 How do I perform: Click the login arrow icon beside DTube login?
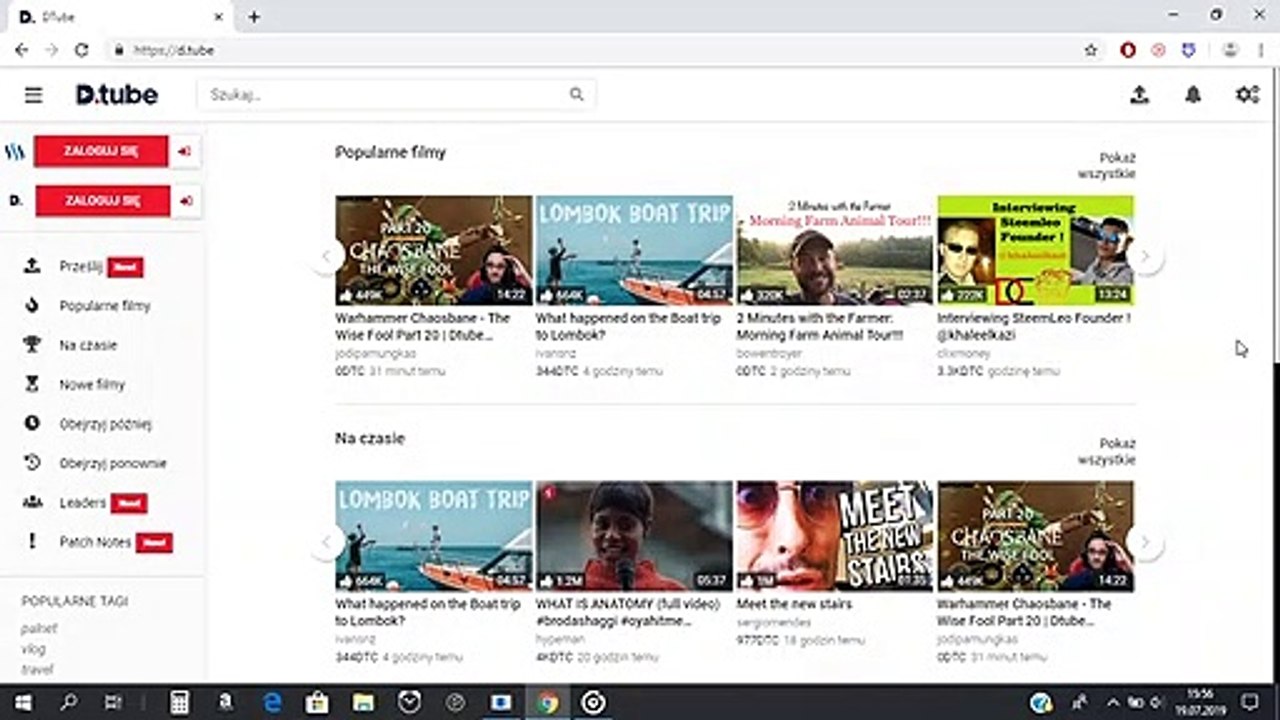point(185,201)
